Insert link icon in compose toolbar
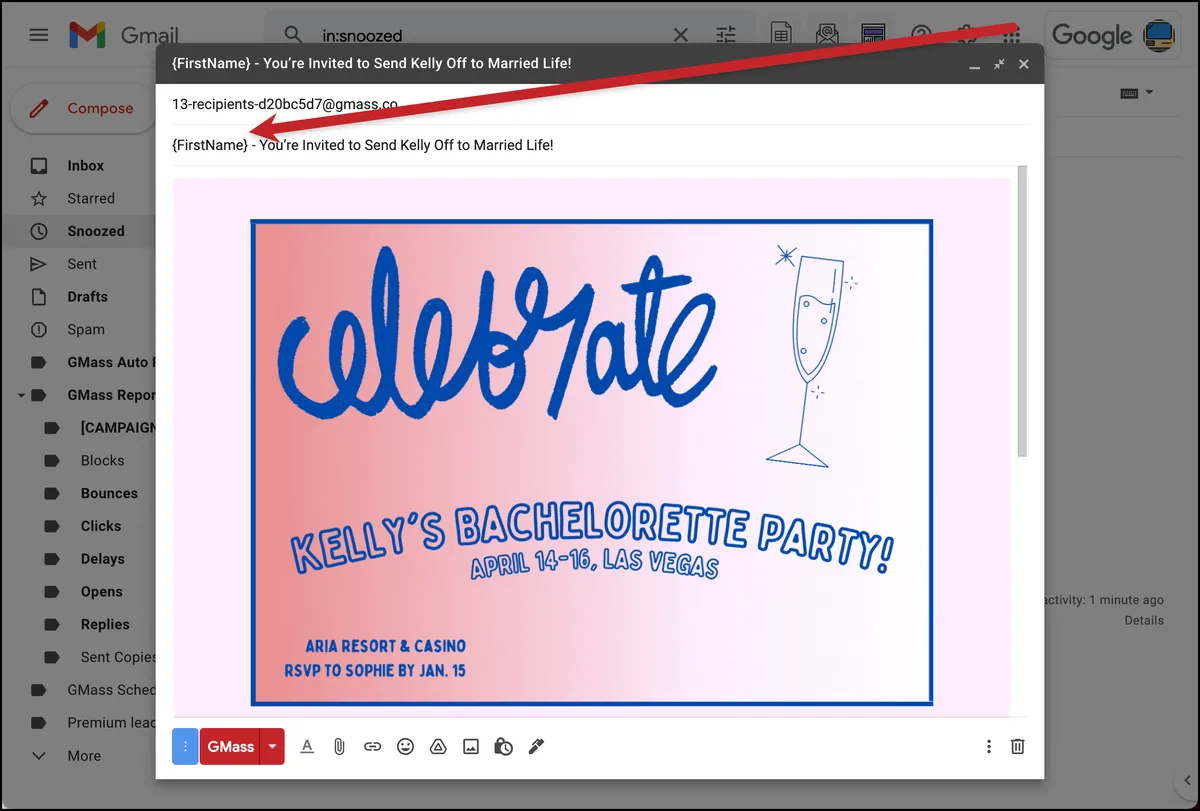The height and width of the screenshot is (811, 1200). coord(372,746)
